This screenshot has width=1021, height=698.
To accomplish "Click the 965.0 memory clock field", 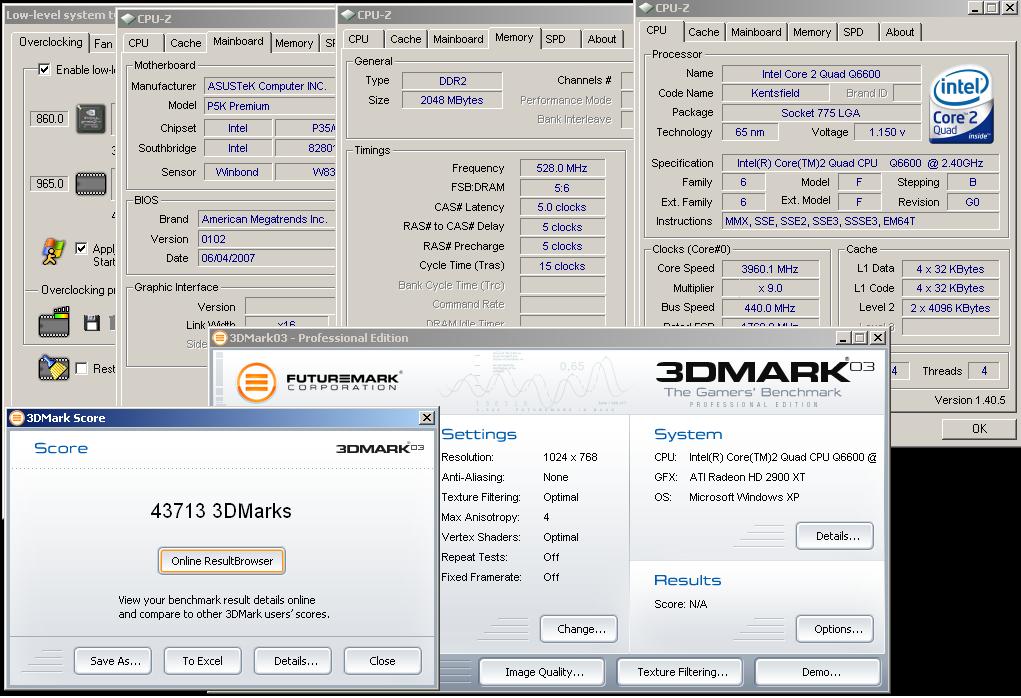I will [49, 184].
